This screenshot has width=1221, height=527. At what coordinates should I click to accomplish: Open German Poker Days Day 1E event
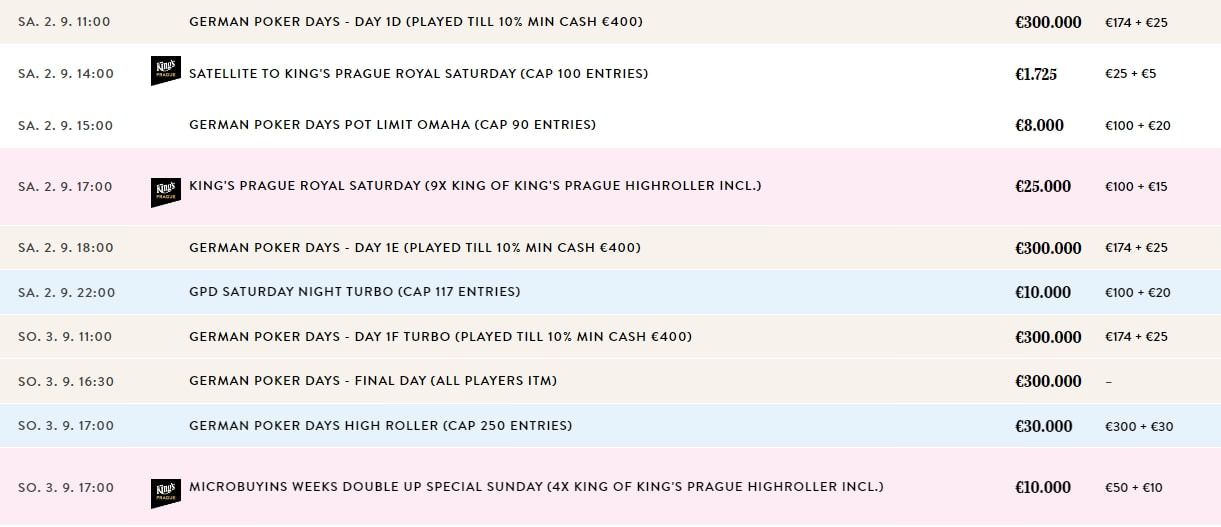[x=414, y=248]
